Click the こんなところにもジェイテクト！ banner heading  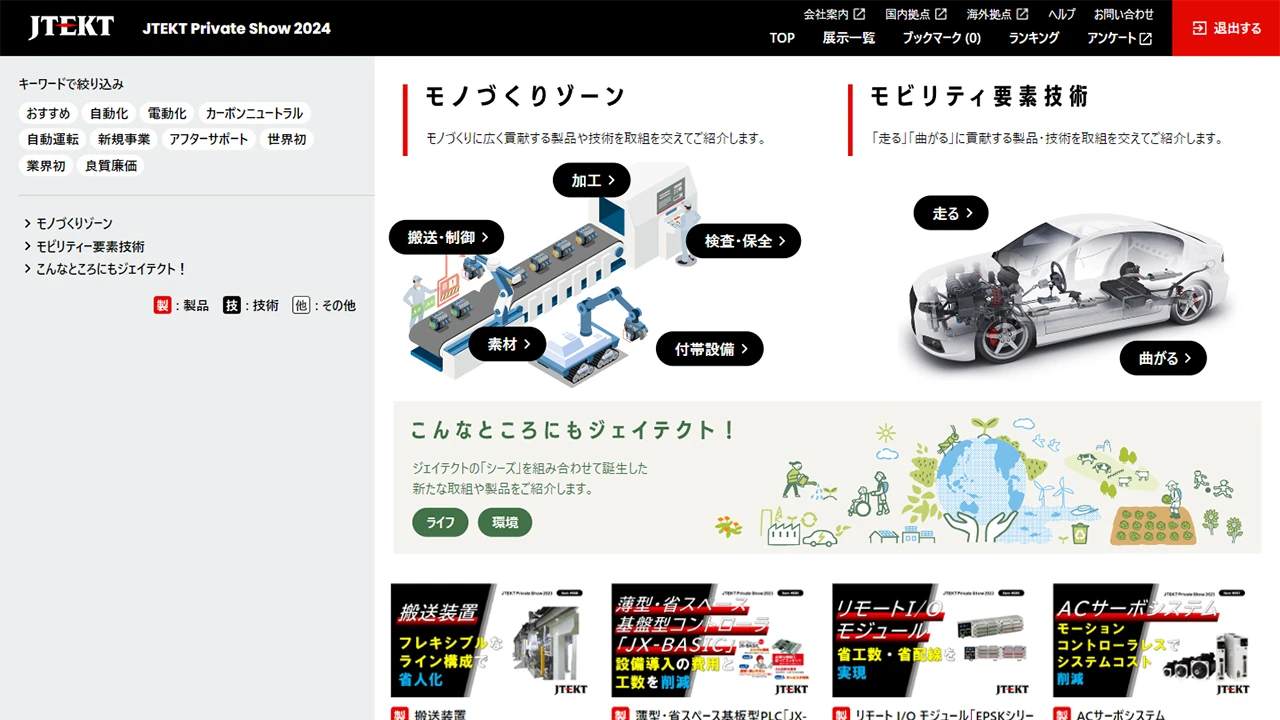[573, 430]
